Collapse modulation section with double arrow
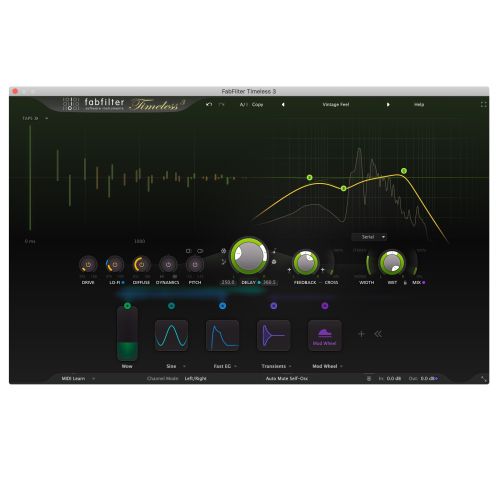 coord(378,334)
